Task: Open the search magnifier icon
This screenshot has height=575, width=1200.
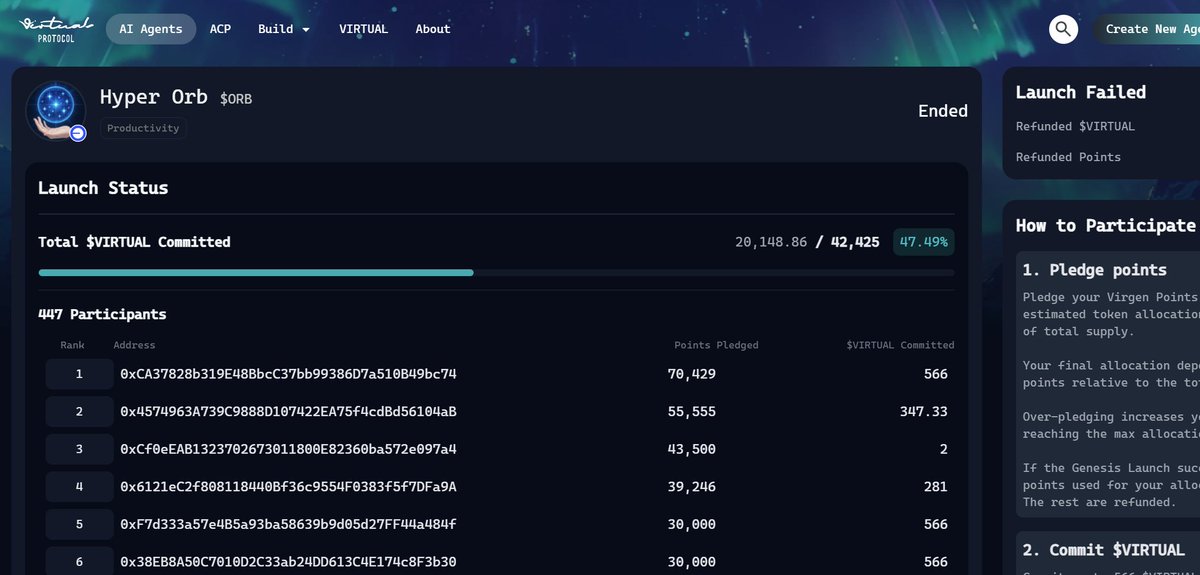Action: (1063, 29)
